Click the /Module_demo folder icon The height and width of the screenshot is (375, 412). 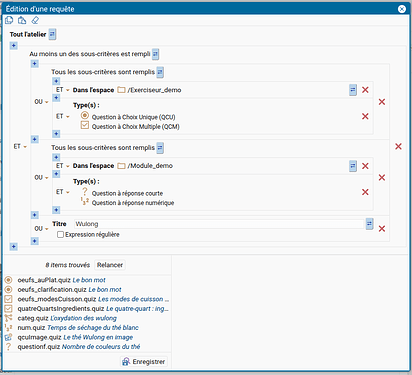coord(121,166)
